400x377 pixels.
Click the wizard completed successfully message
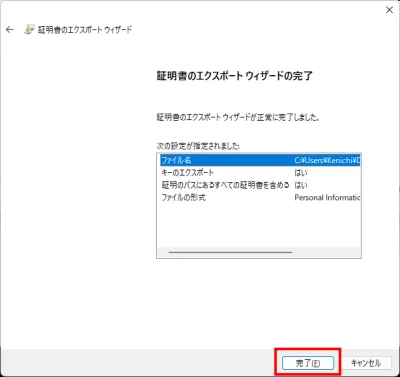coord(238,117)
